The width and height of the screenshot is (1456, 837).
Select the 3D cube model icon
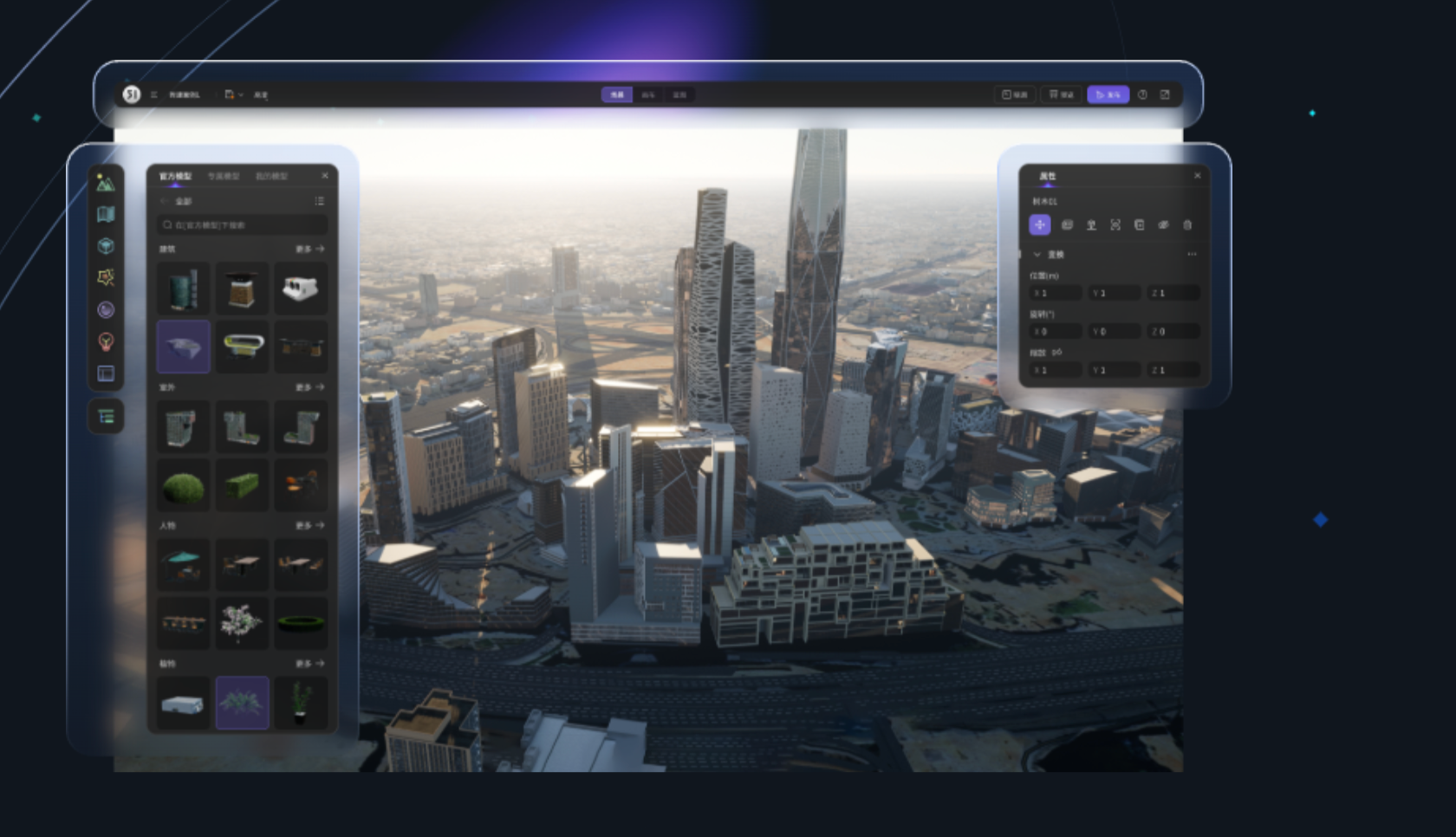(x=106, y=246)
